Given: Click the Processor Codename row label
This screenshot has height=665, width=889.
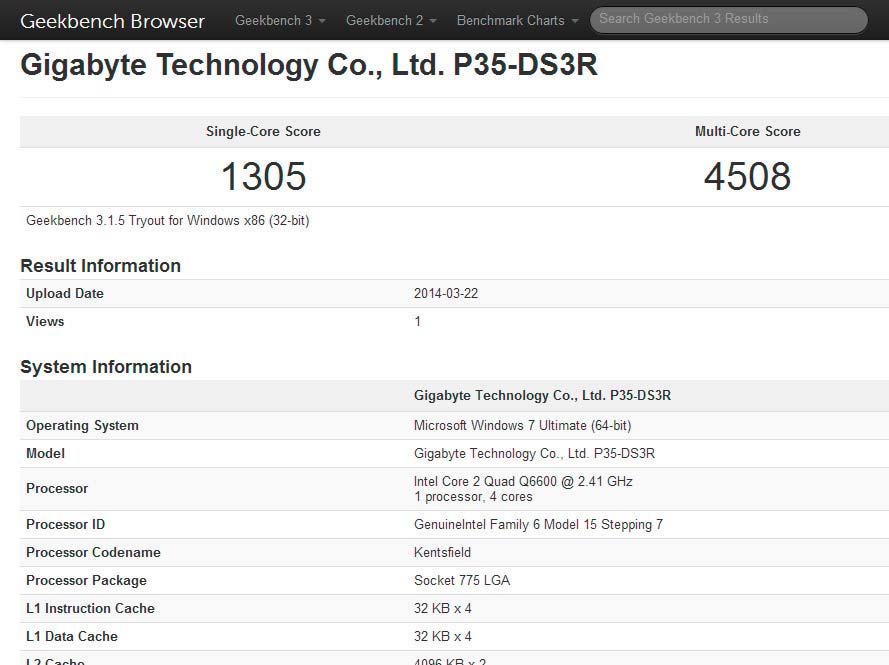Looking at the screenshot, I should tap(93, 553).
